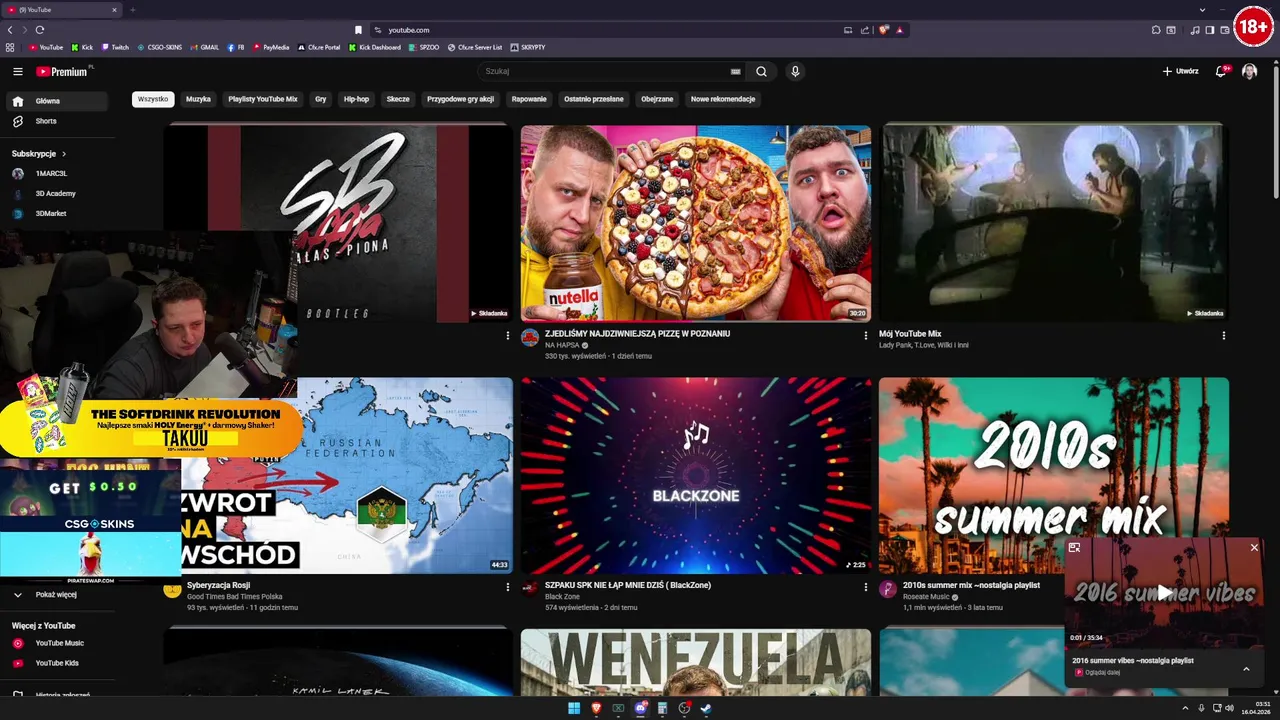Open the BLACKZONE video thumbnail
Image resolution: width=1280 pixels, height=720 pixels.
point(696,475)
